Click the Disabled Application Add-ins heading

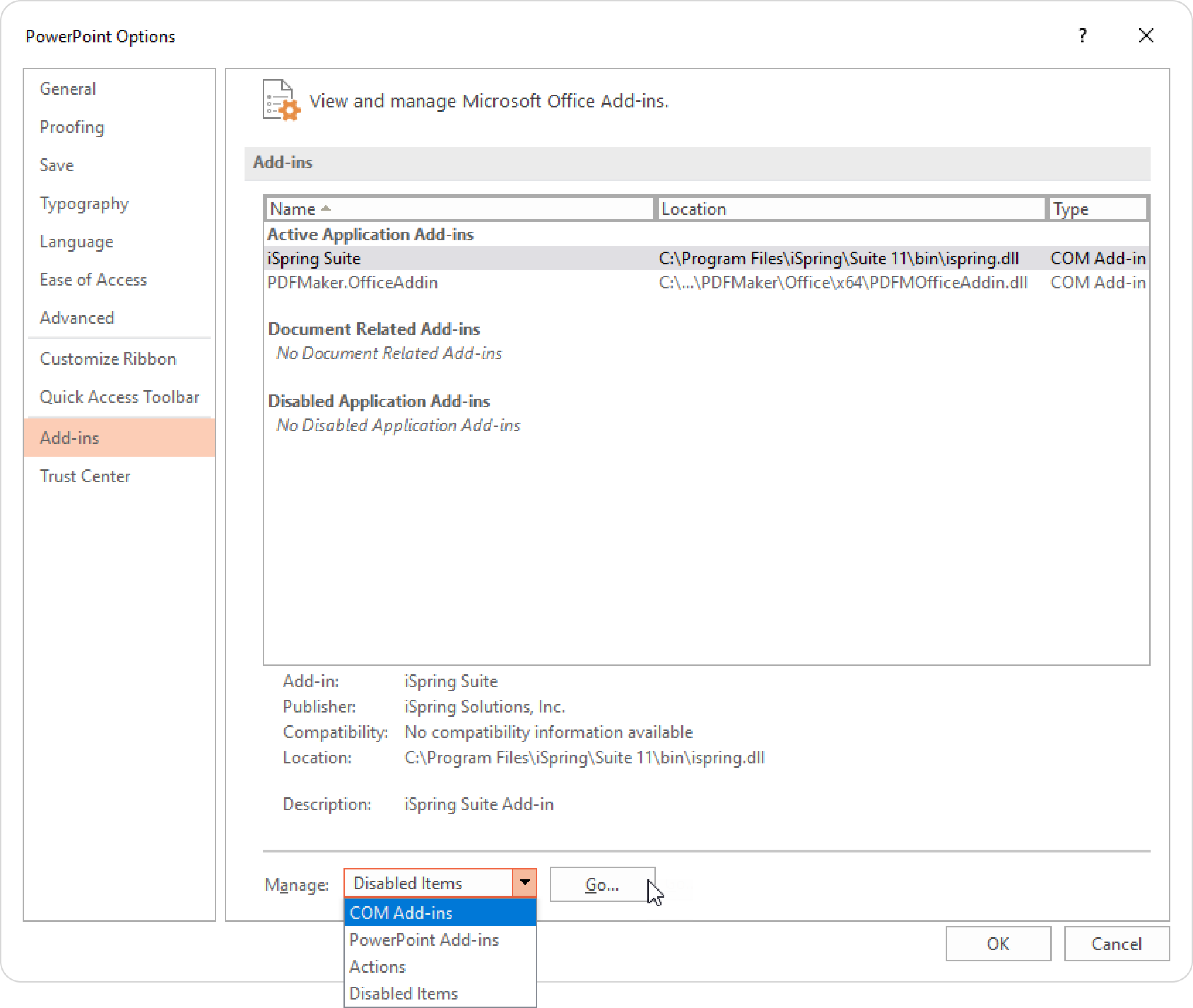[379, 401]
